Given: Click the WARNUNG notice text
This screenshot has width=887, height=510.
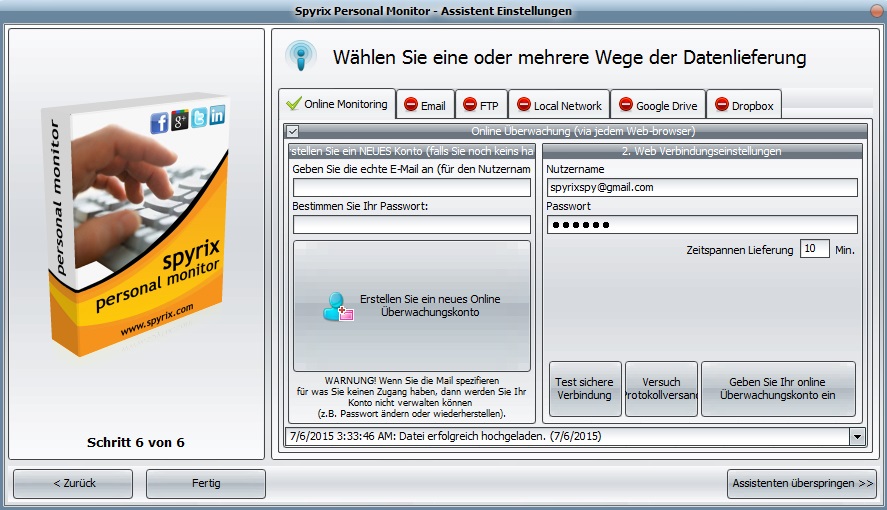Looking at the screenshot, I should (x=411, y=397).
